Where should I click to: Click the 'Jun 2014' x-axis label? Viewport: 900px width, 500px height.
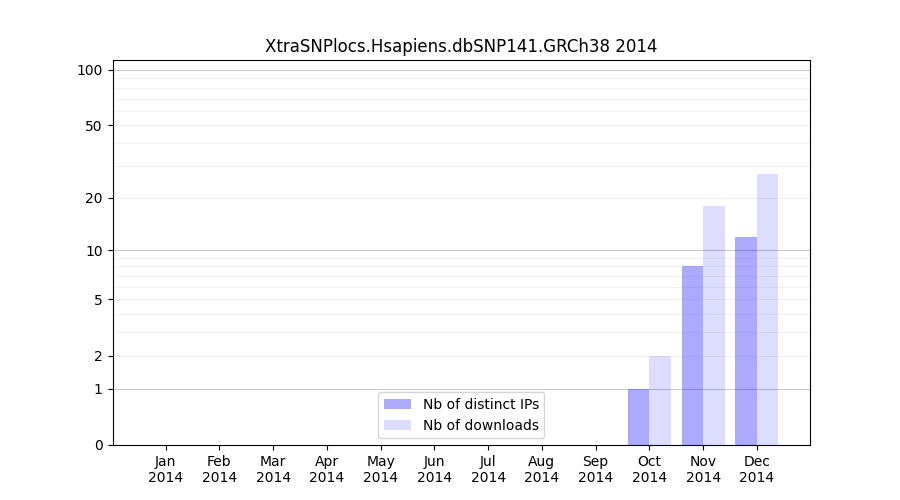tap(434, 469)
